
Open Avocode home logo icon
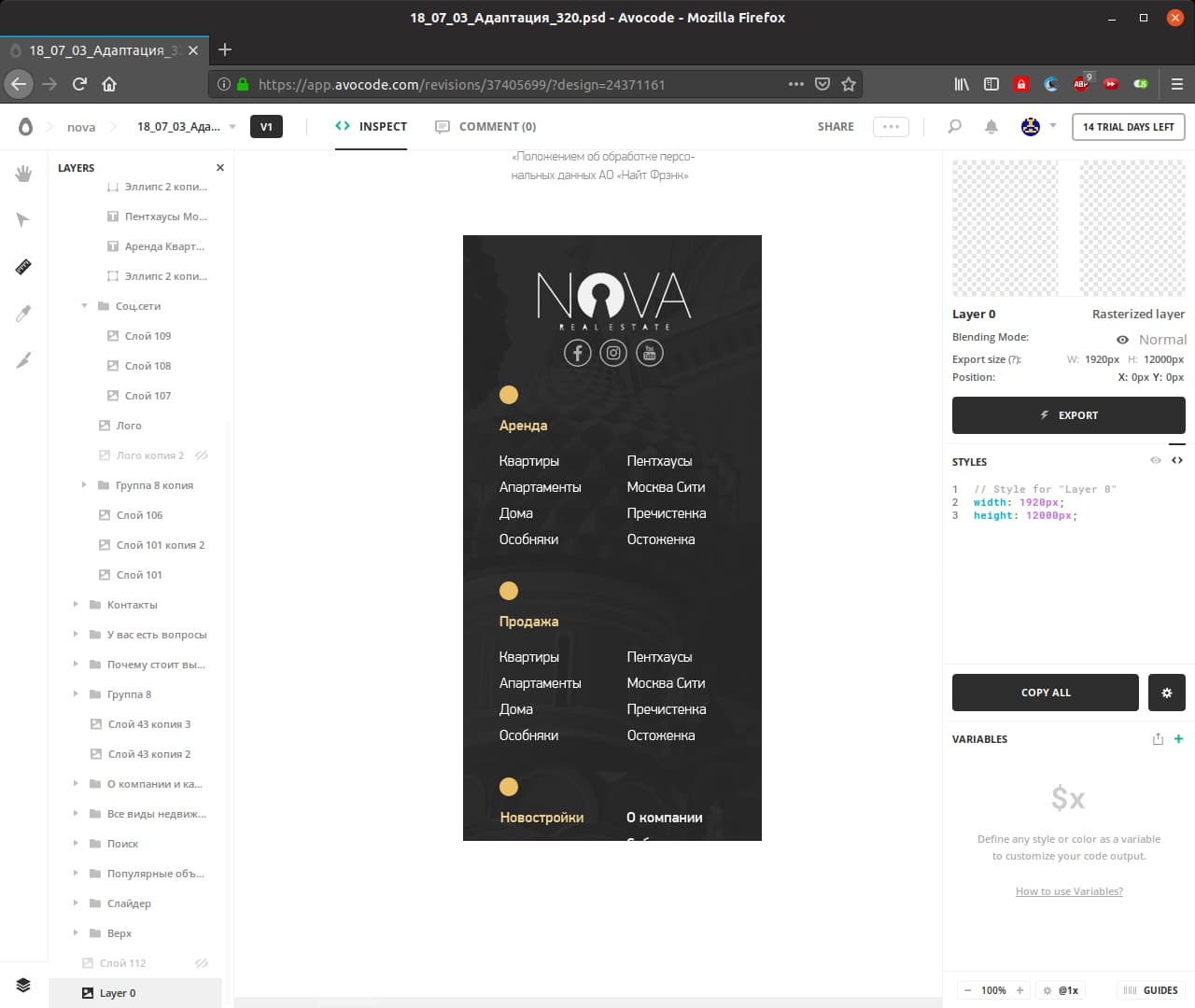tap(25, 126)
